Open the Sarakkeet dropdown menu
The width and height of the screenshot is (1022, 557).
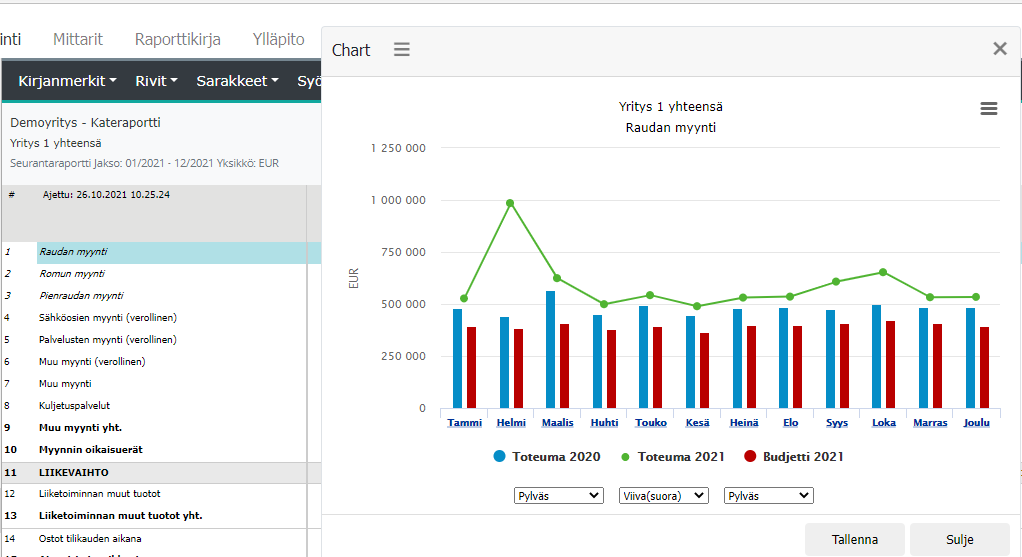[237, 81]
